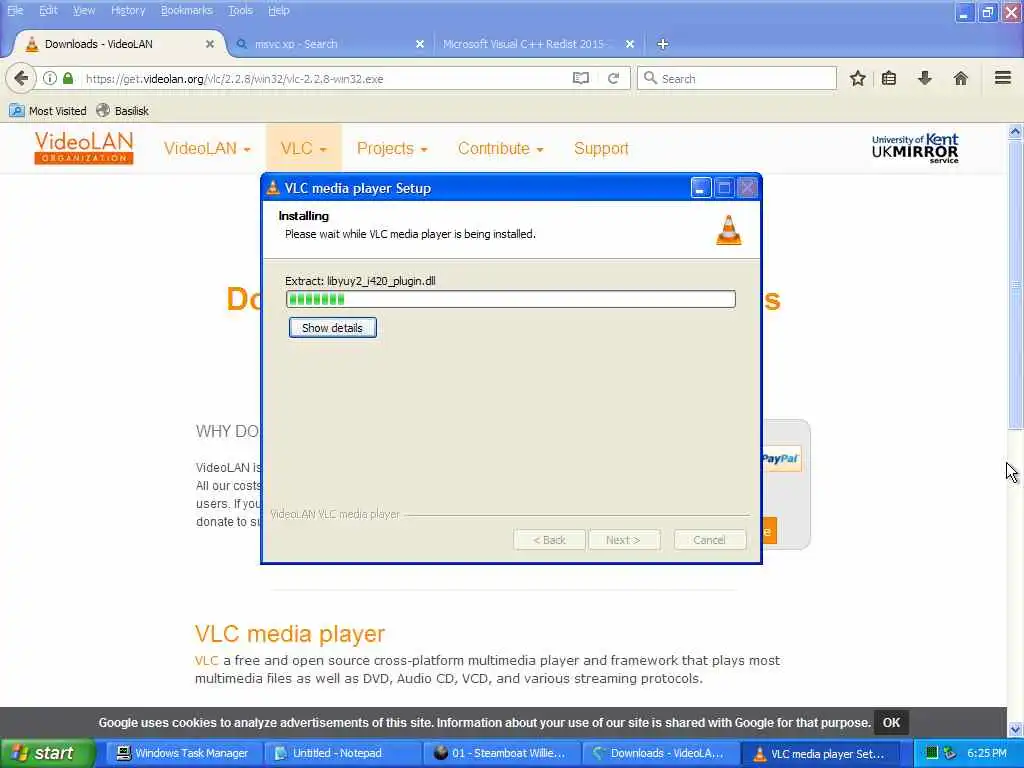Viewport: 1024px width, 768px height.
Task: Open the Help menu
Action: tap(278, 10)
